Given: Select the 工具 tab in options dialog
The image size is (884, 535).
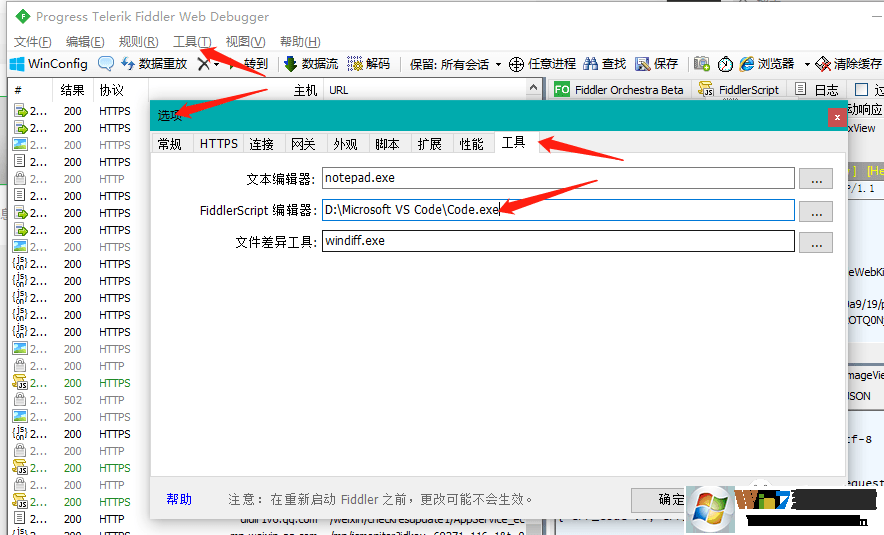Looking at the screenshot, I should click(514, 143).
